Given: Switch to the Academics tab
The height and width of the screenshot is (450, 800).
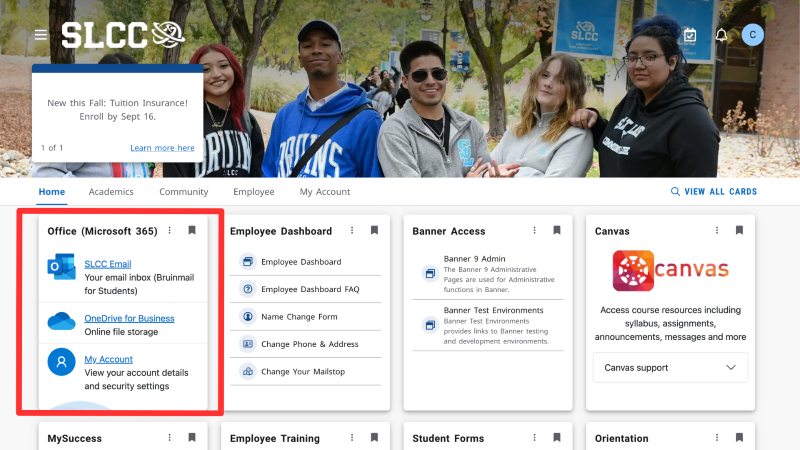Looking at the screenshot, I should [111, 192].
